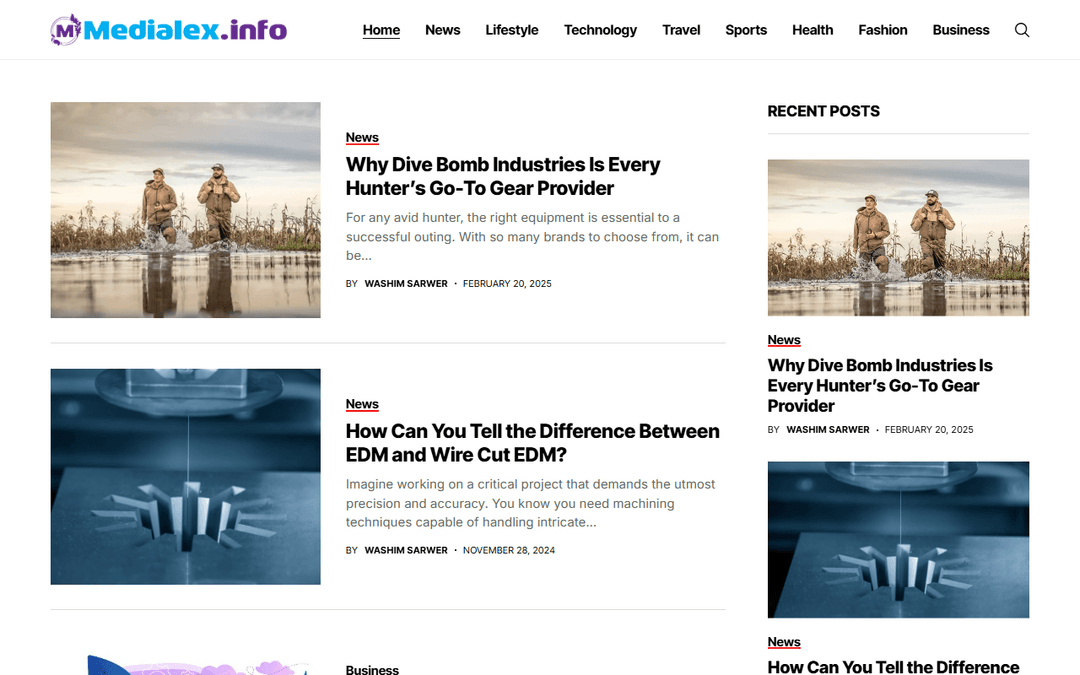This screenshot has width=1080, height=675.
Task: Open main headline 'How Can You Tell the Difference Between EDM'
Action: (532, 443)
